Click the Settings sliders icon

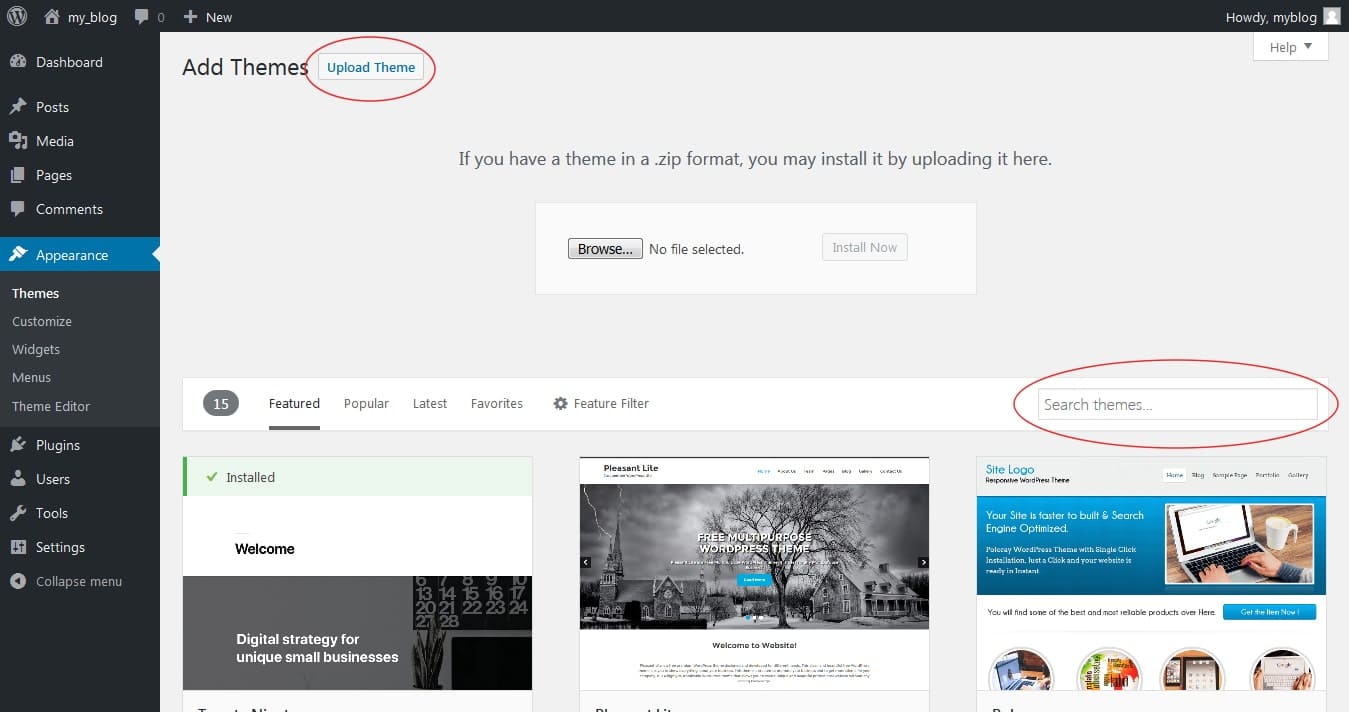tap(18, 547)
